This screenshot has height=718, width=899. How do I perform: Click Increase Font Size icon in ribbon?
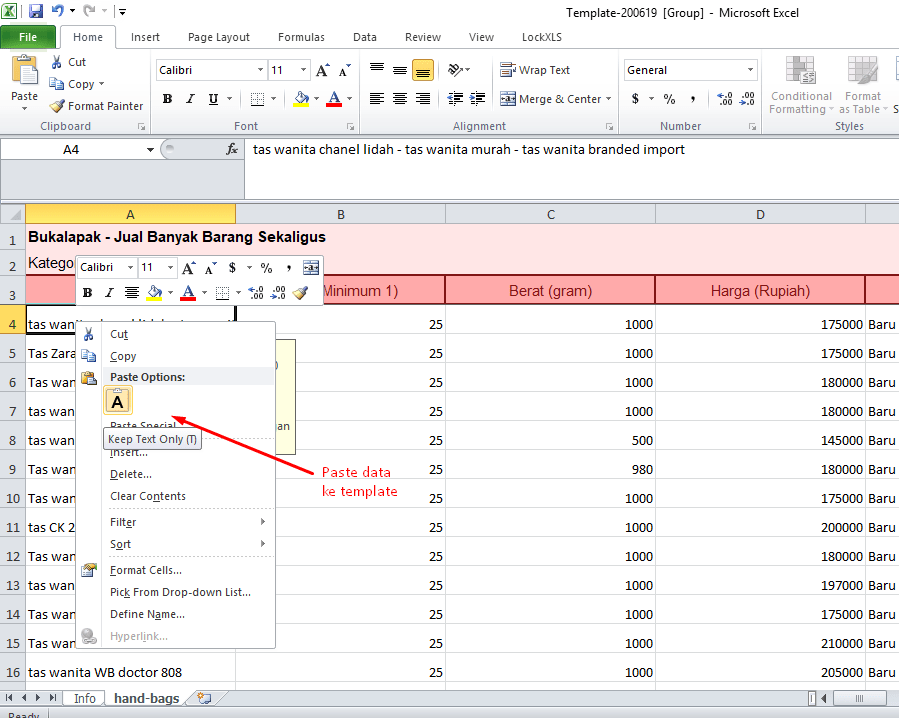click(x=322, y=71)
